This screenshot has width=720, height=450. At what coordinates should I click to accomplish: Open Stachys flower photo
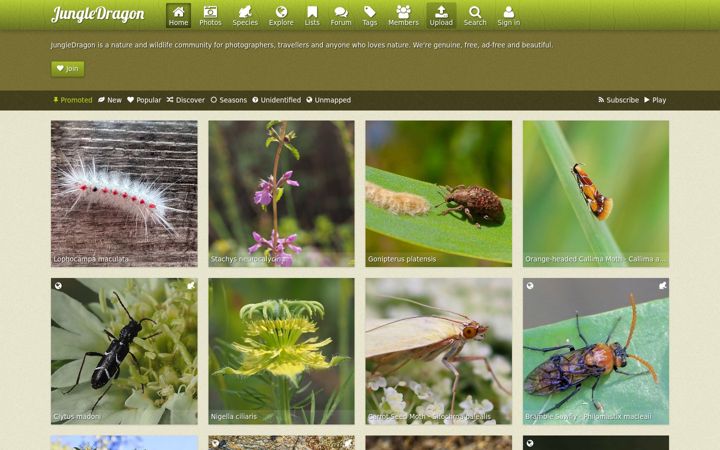[x=281, y=193]
